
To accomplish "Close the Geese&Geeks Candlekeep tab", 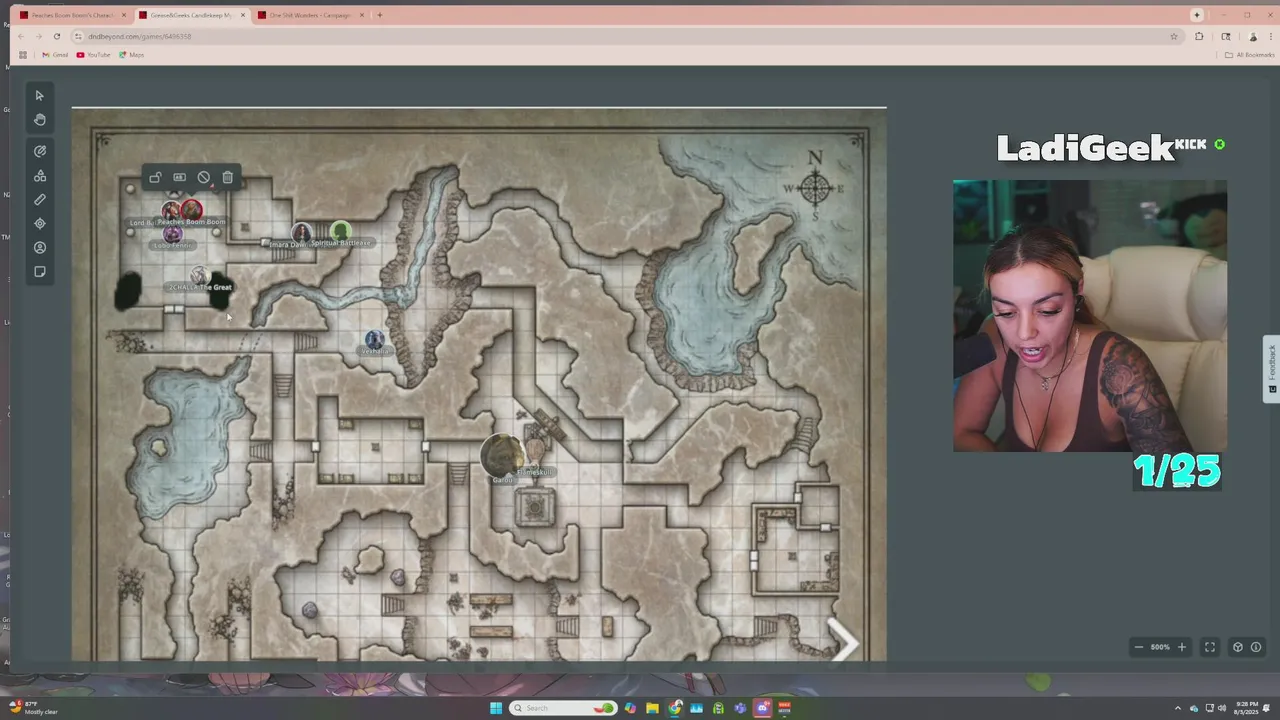I will [x=242, y=15].
